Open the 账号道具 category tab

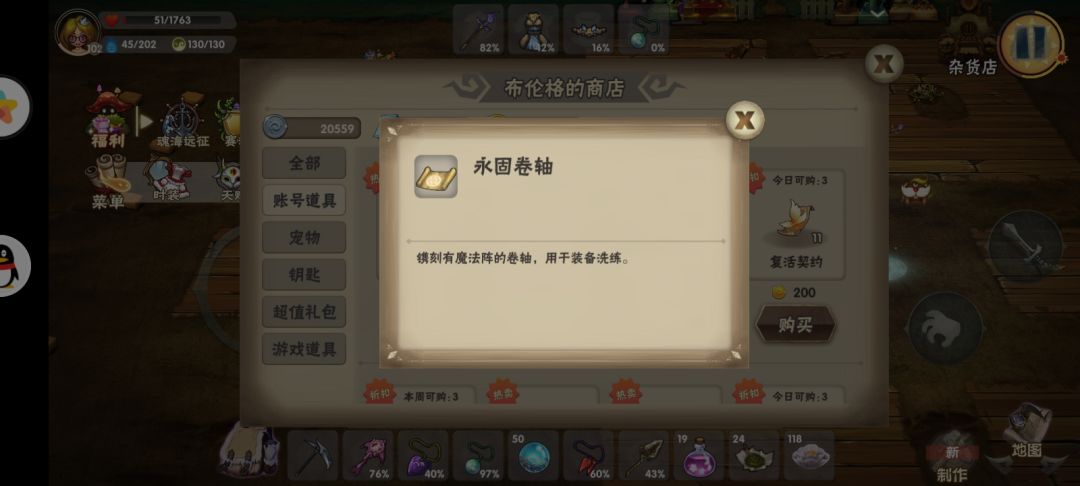(304, 200)
